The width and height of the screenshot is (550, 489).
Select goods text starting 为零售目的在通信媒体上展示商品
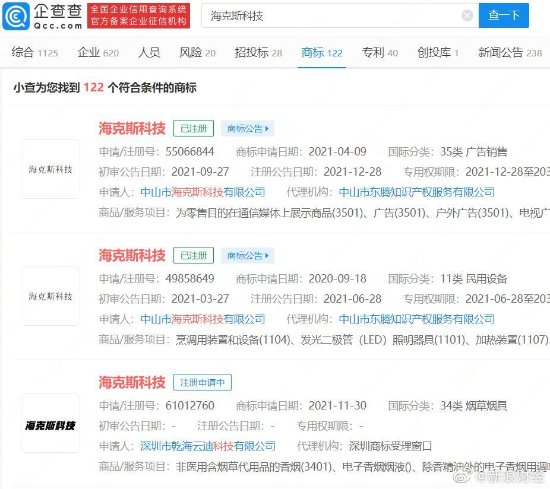pyautogui.click(x=362, y=213)
